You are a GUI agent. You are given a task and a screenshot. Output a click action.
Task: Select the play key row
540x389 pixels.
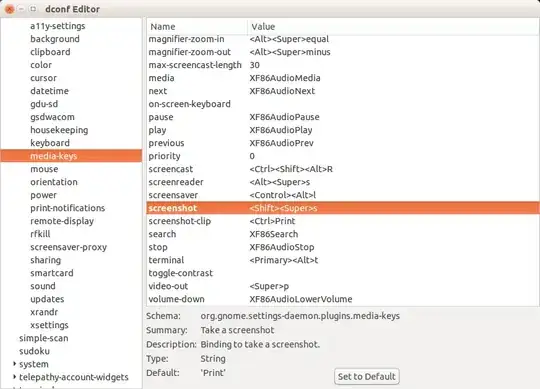(343, 130)
